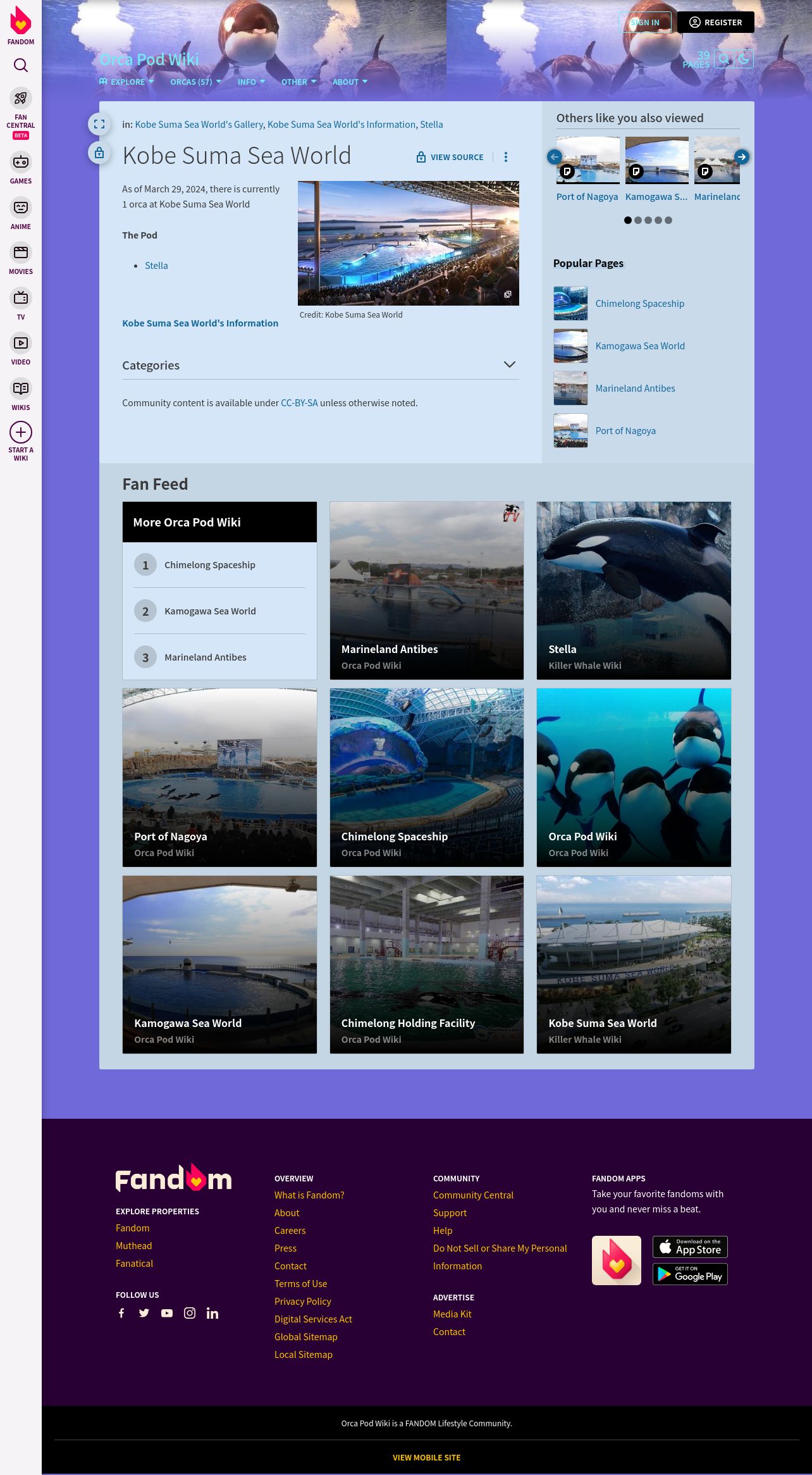The image size is (812, 1475).
Task: Open Kamogawa Sea World popular page thumbnail
Action: (570, 346)
